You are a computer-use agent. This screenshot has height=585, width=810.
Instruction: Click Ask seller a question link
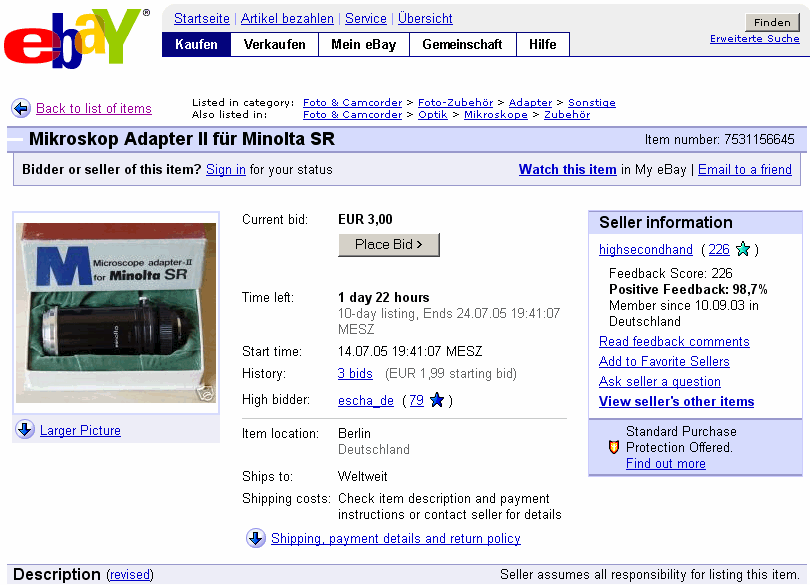(660, 382)
